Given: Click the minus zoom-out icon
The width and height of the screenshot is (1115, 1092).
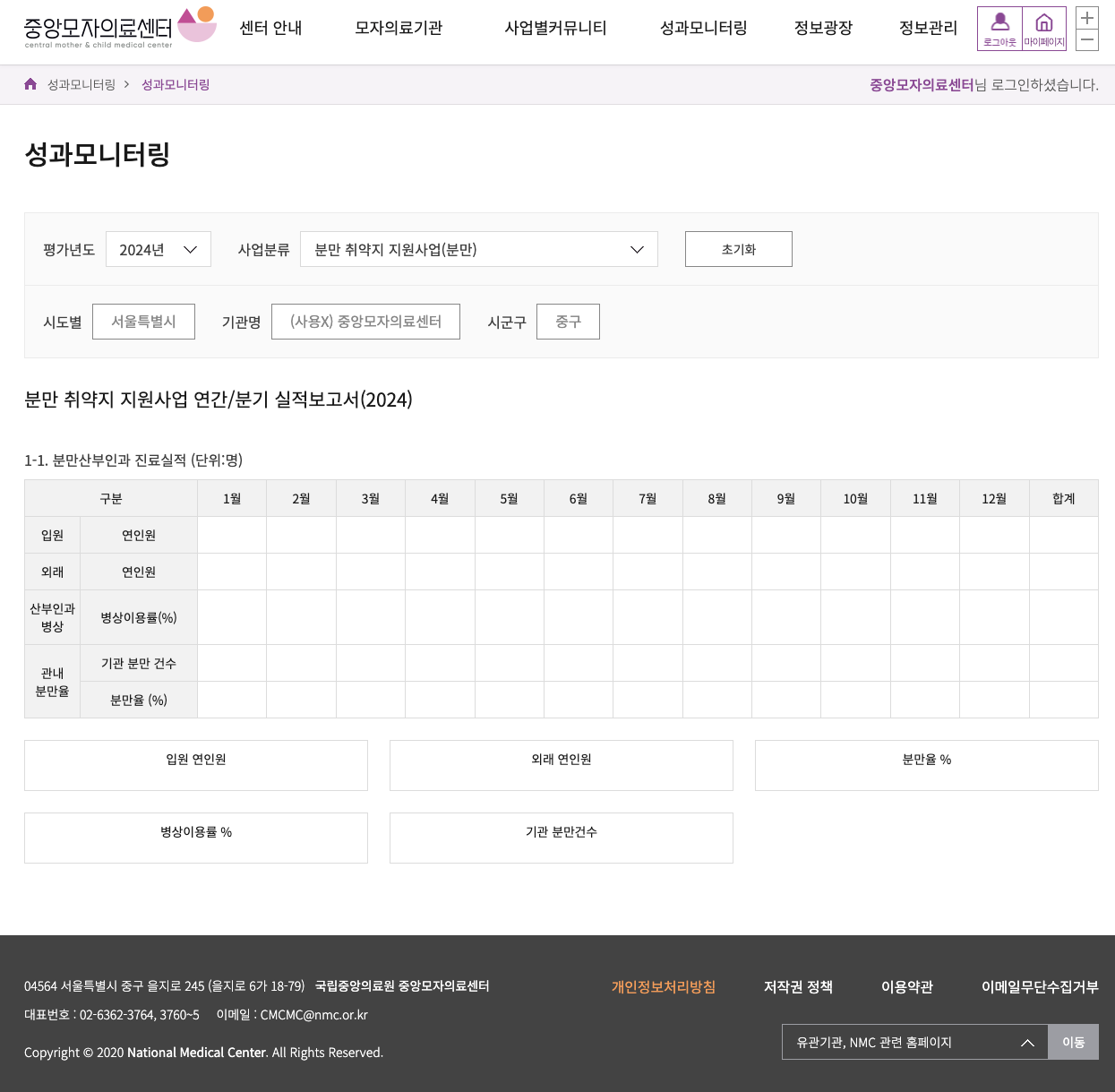Looking at the screenshot, I should [1086, 39].
